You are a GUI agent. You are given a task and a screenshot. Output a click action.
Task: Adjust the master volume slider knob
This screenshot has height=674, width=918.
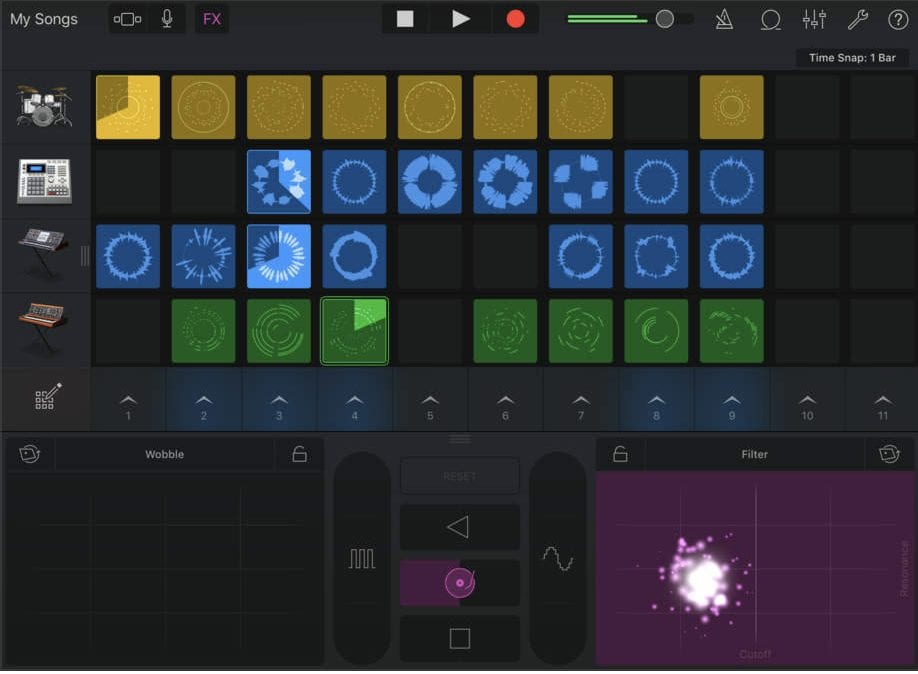pos(664,19)
